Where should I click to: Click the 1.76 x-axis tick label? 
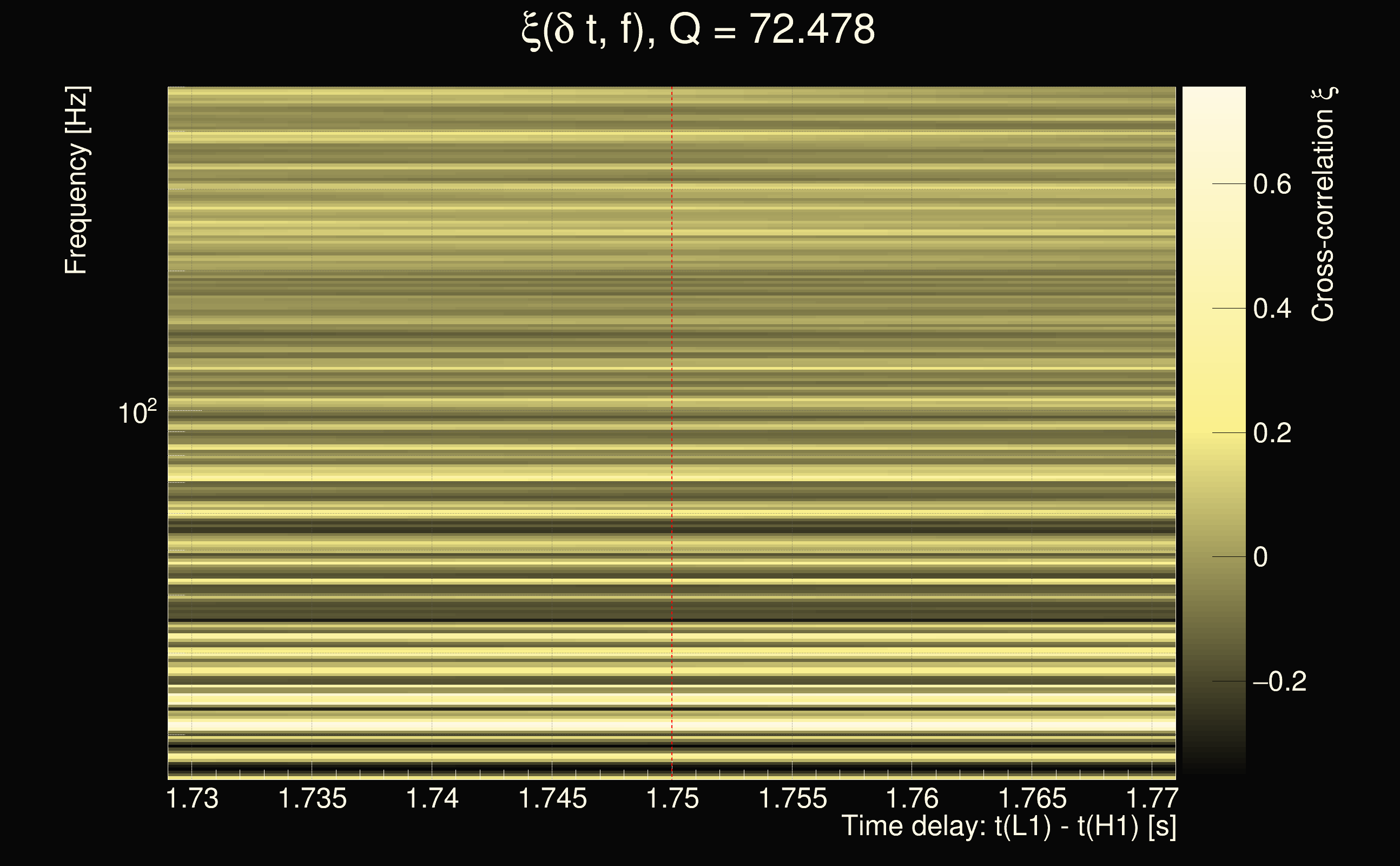tap(913, 798)
